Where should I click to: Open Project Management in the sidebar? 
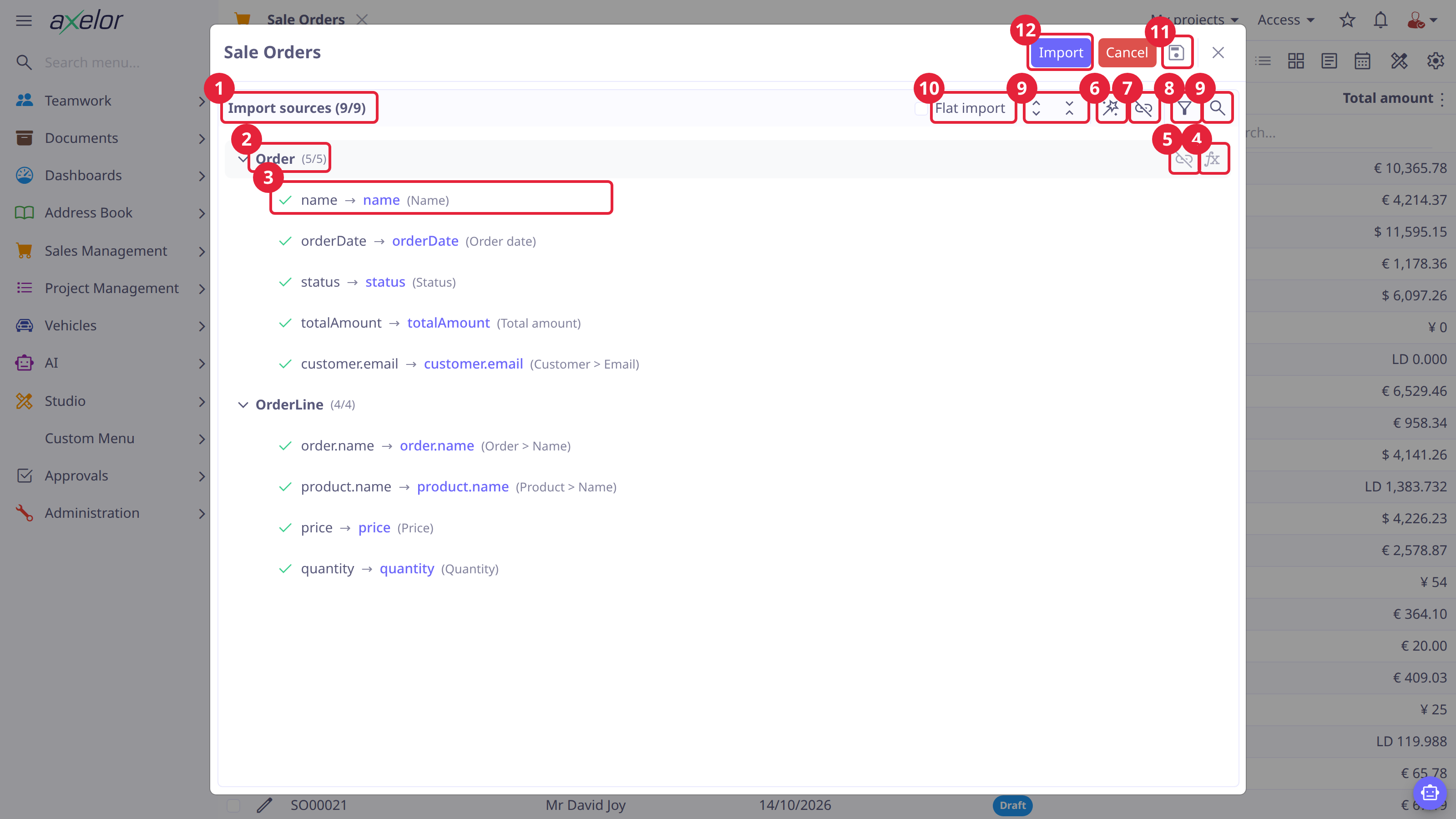(x=110, y=288)
